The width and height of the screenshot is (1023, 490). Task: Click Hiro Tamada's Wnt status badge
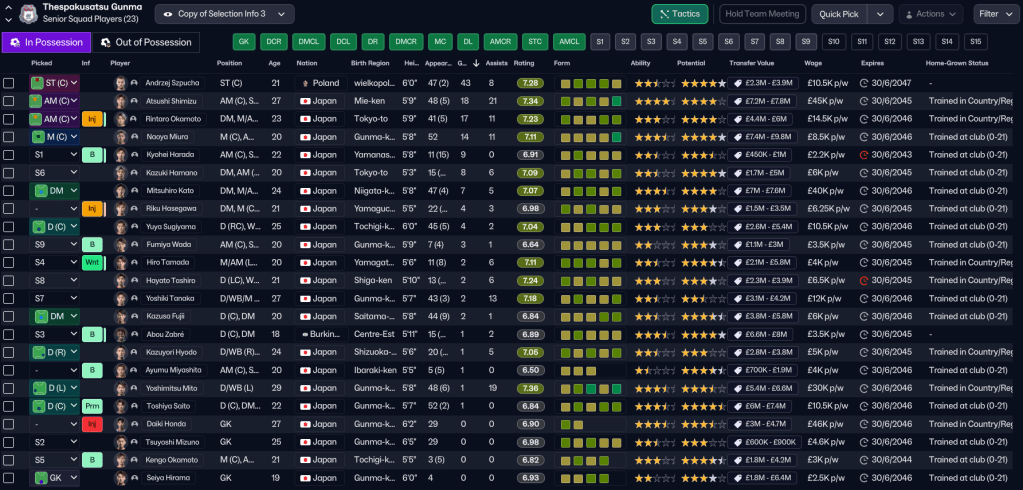(92, 263)
